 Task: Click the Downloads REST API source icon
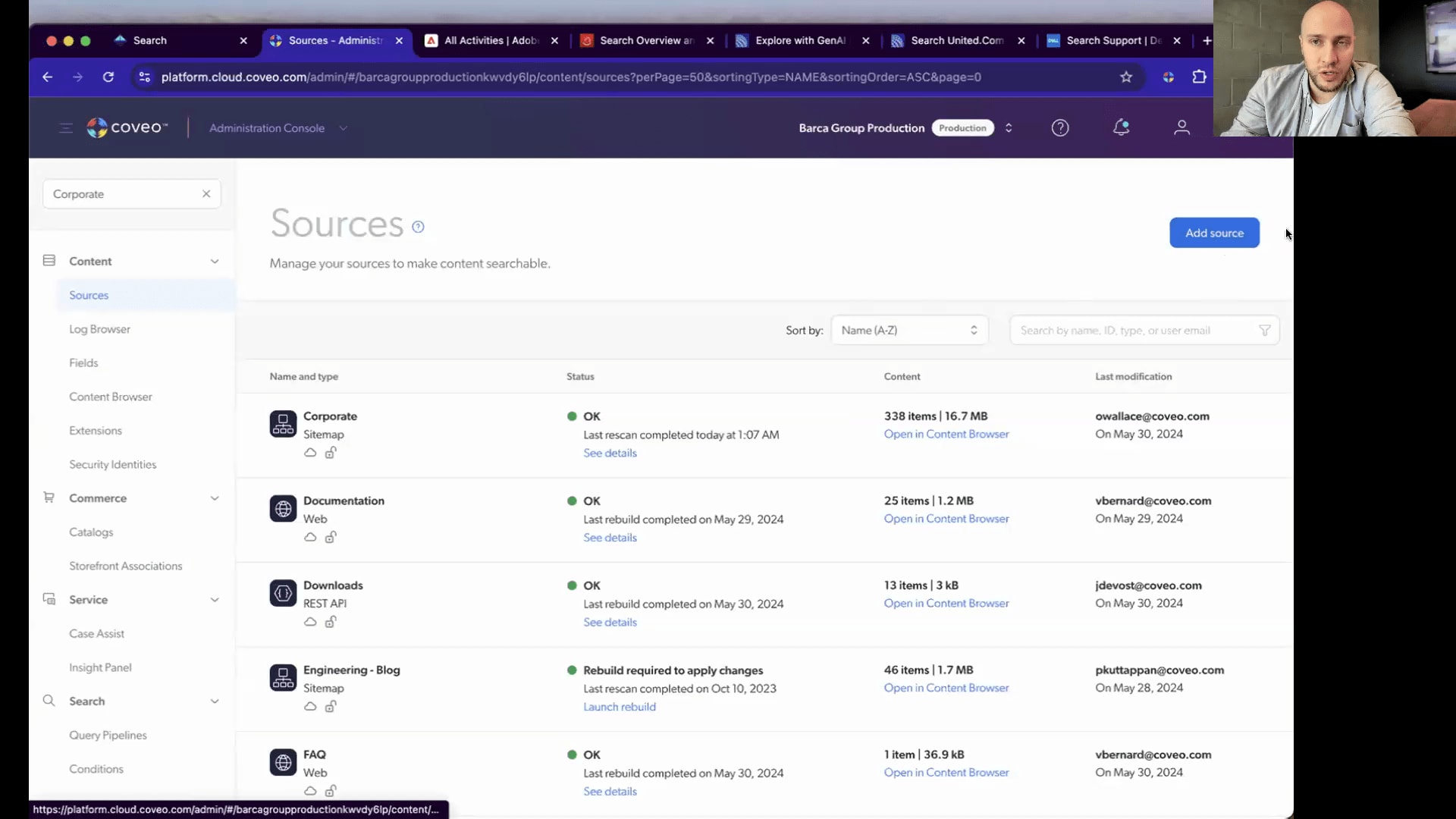(x=283, y=594)
